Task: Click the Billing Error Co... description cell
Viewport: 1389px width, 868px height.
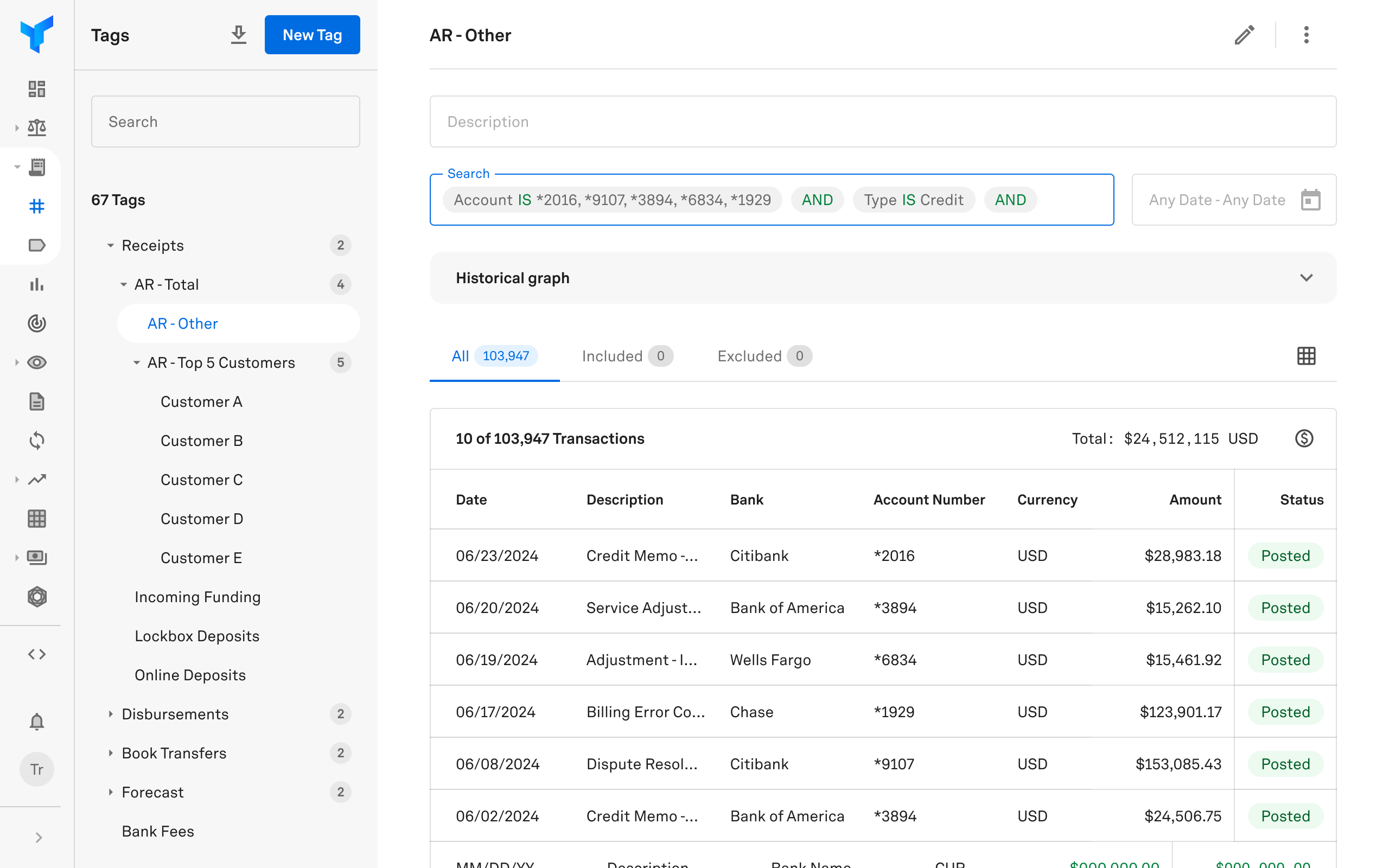Action: click(645, 711)
